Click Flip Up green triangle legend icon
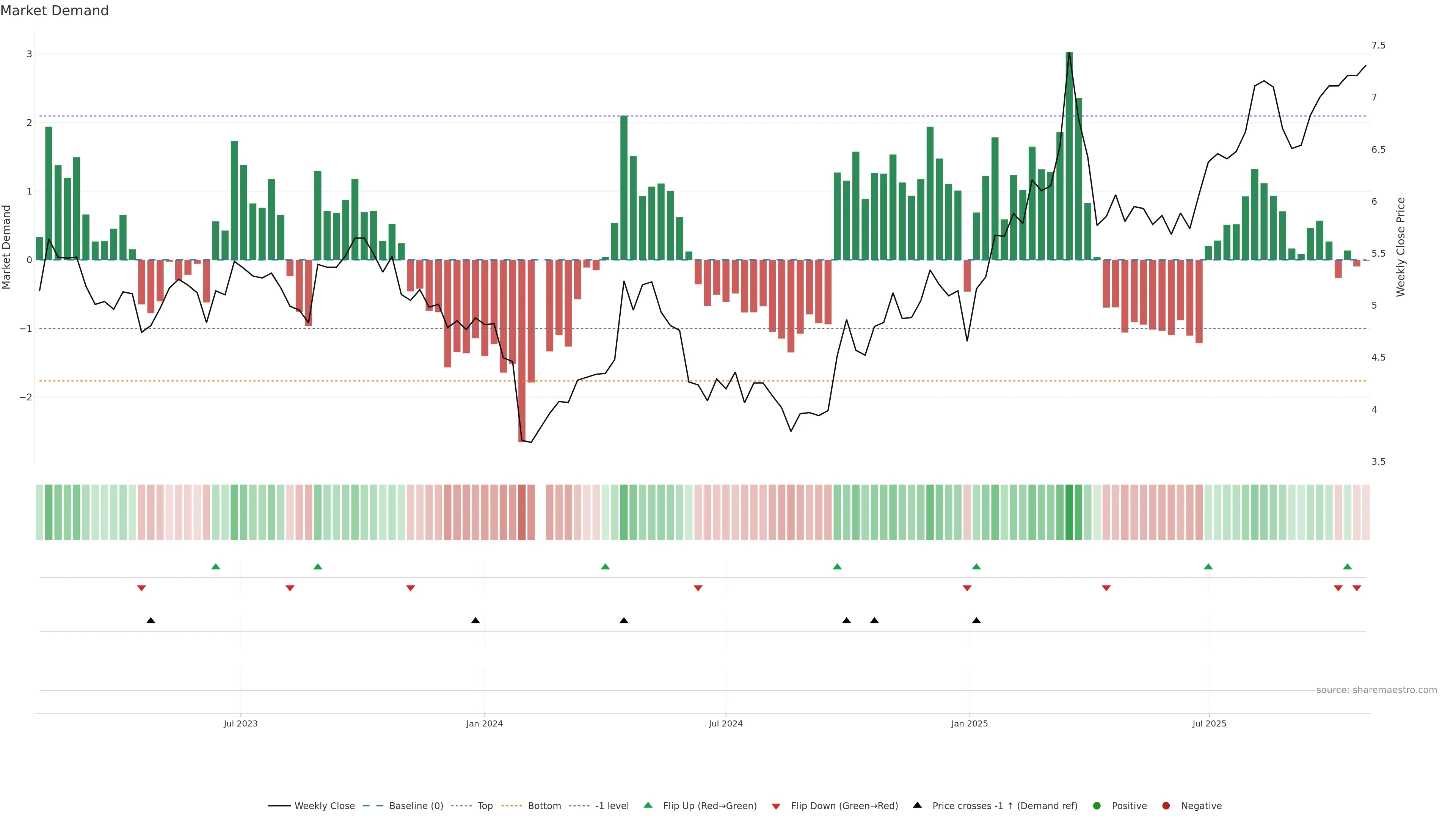The height and width of the screenshot is (819, 1456). [648, 805]
